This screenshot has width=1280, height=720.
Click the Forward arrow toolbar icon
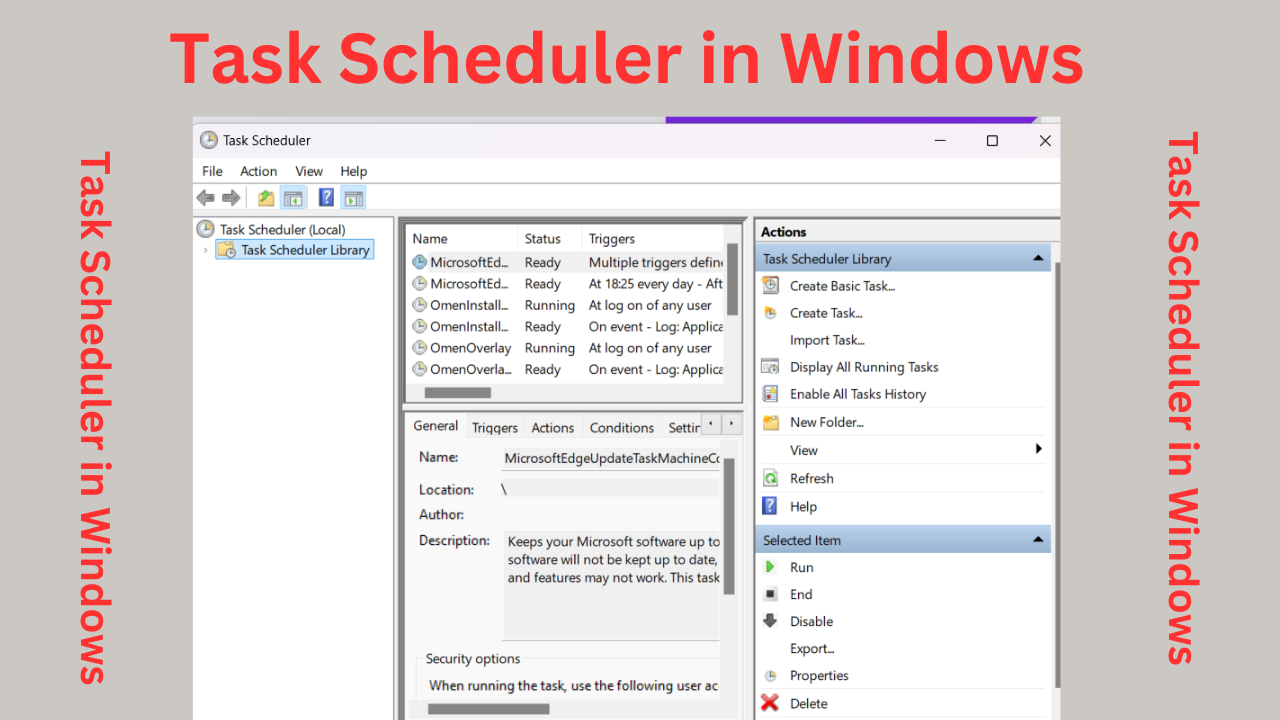click(231, 198)
